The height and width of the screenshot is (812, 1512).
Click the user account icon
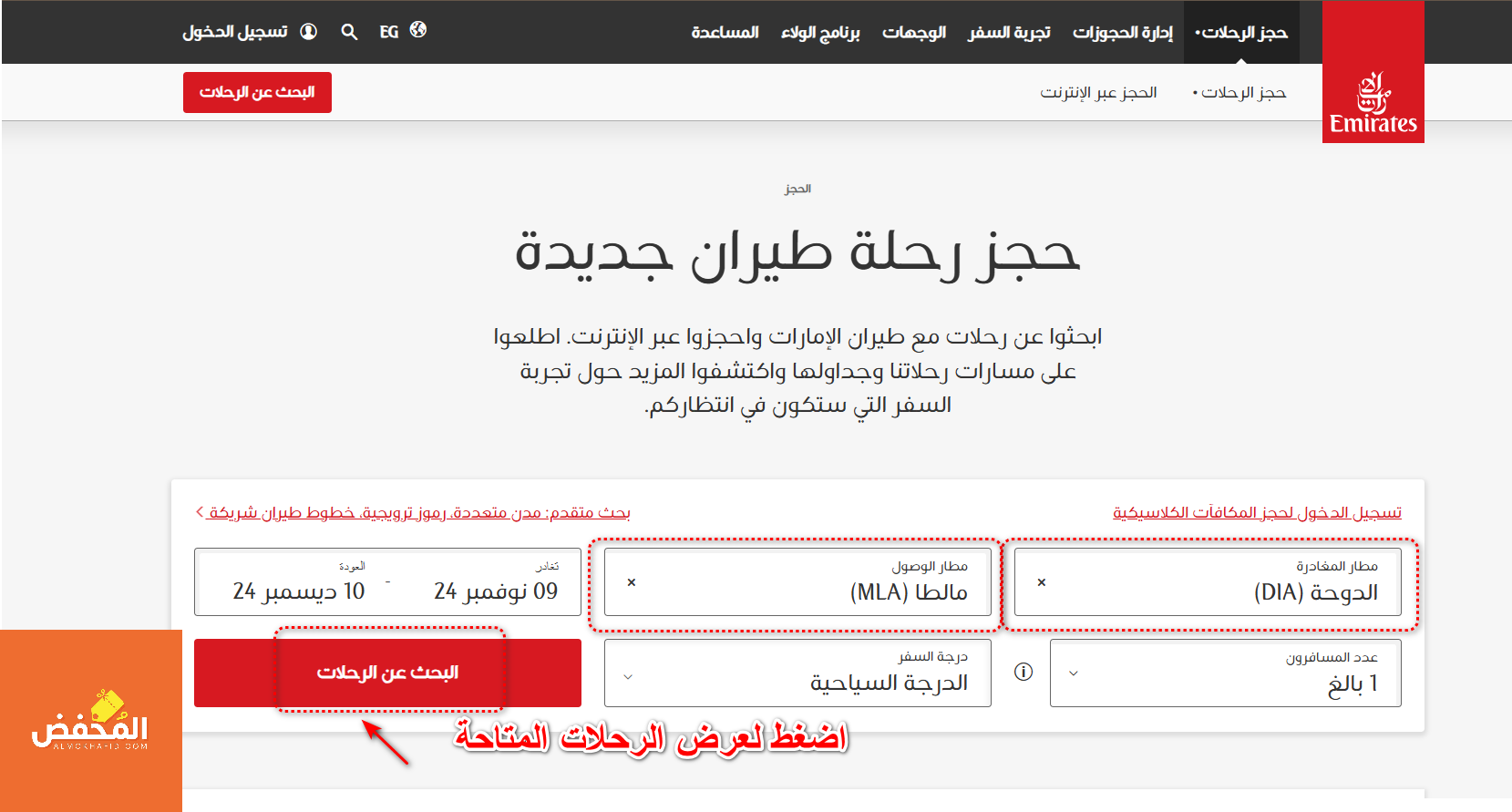(309, 32)
